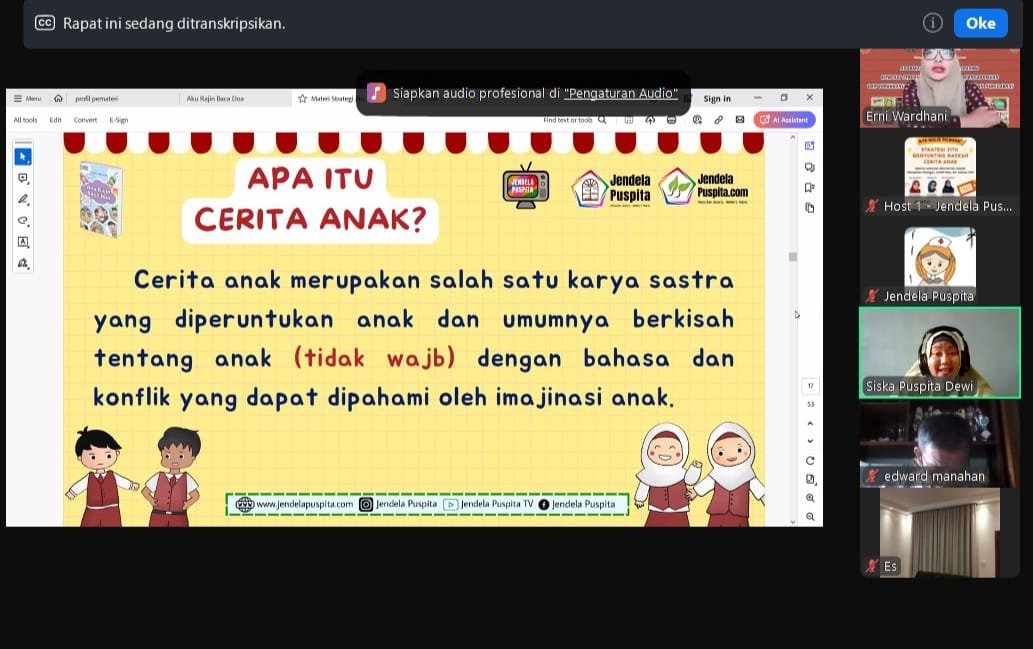
Task: Click the page number 17 field
Action: pos(810,386)
